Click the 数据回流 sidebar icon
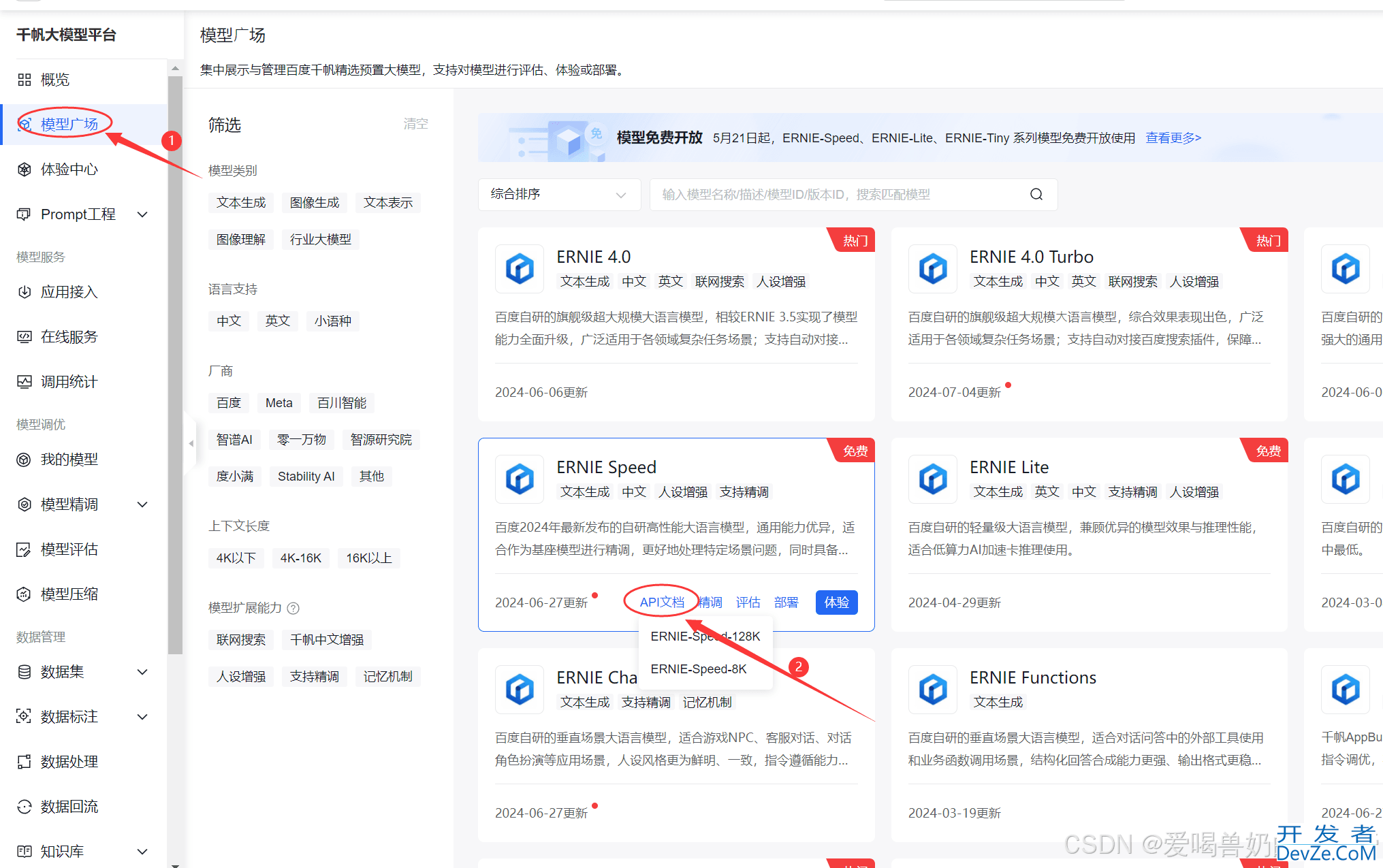Viewport: 1383px width, 868px height. pos(25,807)
